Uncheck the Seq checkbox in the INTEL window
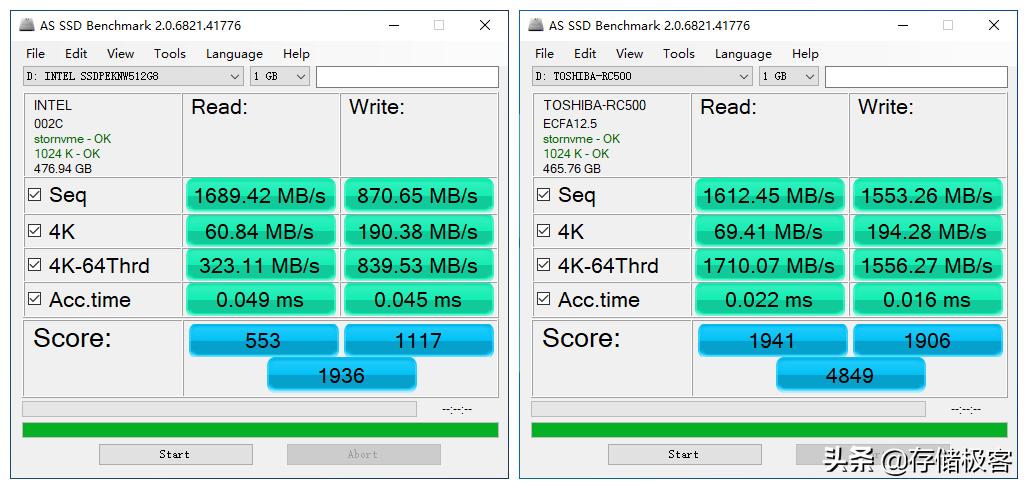 pyautogui.click(x=35, y=195)
